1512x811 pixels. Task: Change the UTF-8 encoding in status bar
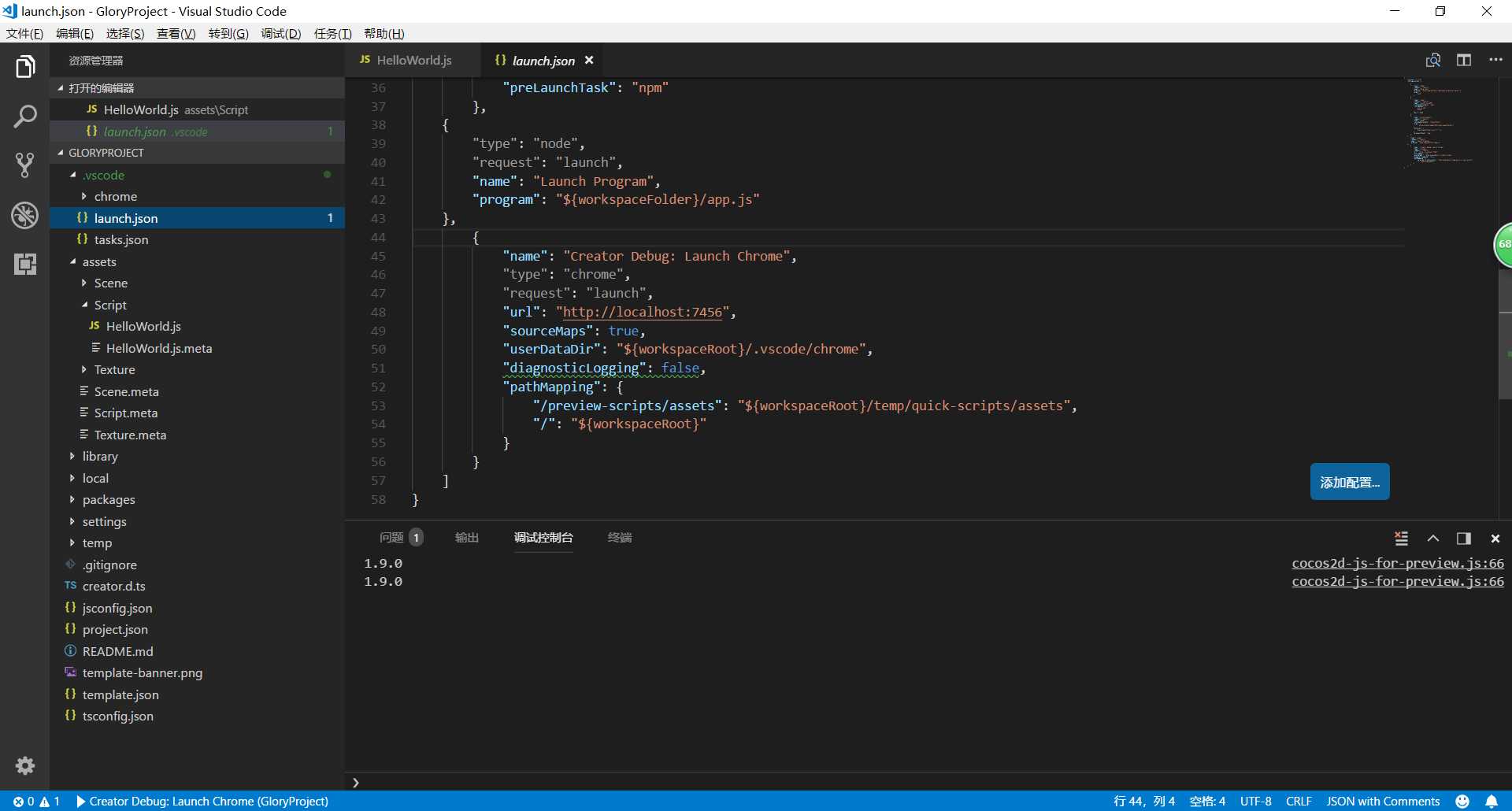[1255, 802]
